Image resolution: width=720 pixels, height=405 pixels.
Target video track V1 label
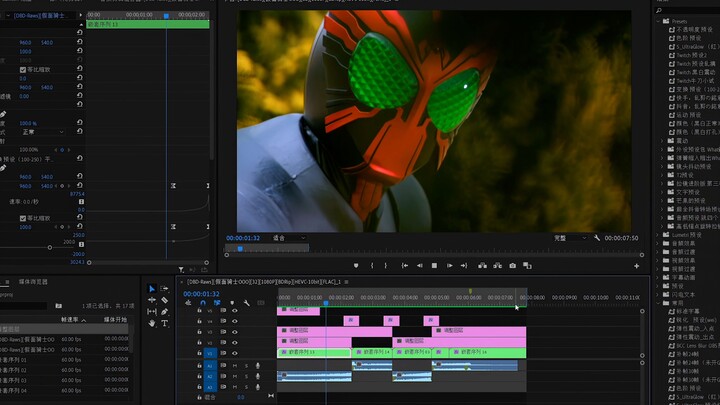coord(210,353)
